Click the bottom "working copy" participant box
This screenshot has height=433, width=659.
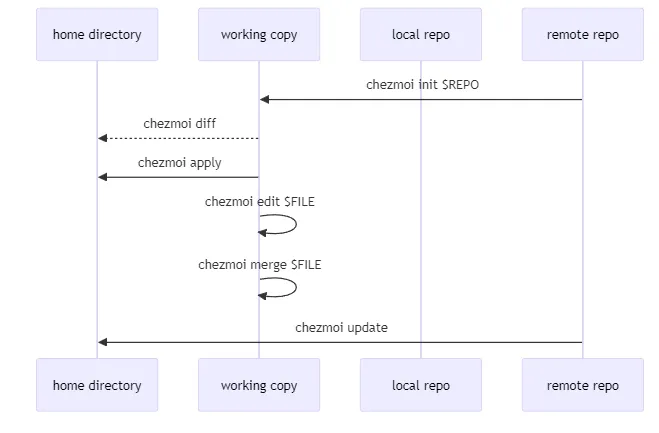pos(259,385)
